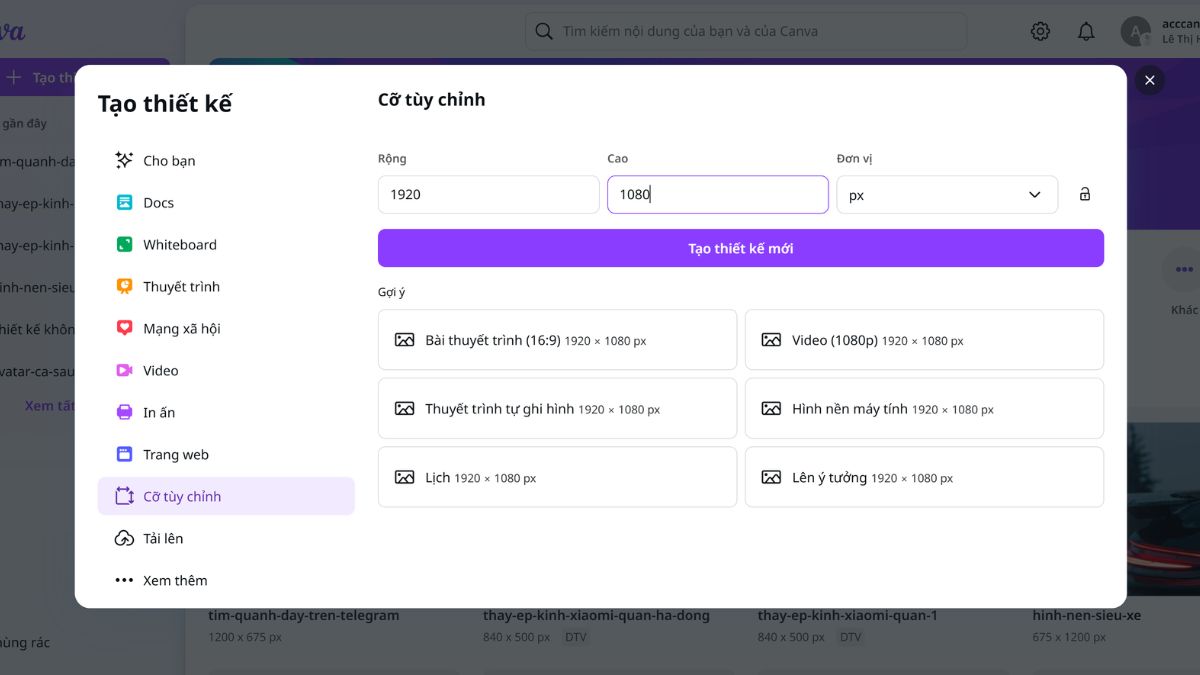Click the Cỡ tùy chỉnh resize icon
The image size is (1200, 675).
point(124,496)
